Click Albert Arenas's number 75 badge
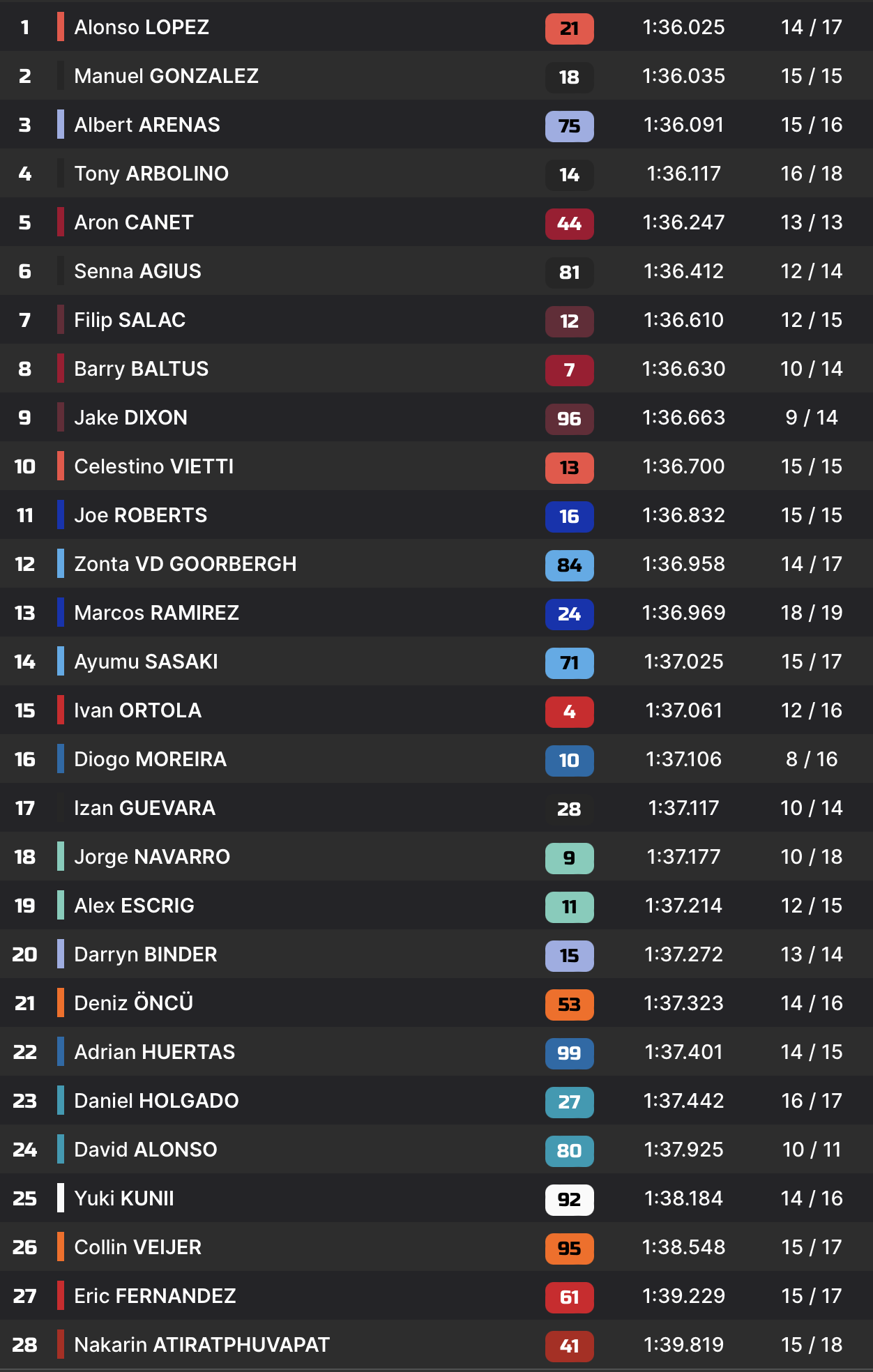873x1372 pixels. [x=569, y=126]
